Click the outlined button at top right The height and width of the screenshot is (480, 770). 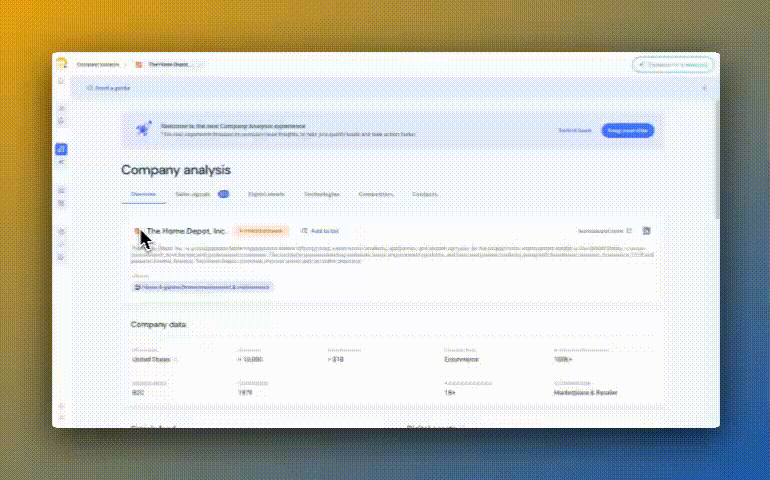point(673,64)
